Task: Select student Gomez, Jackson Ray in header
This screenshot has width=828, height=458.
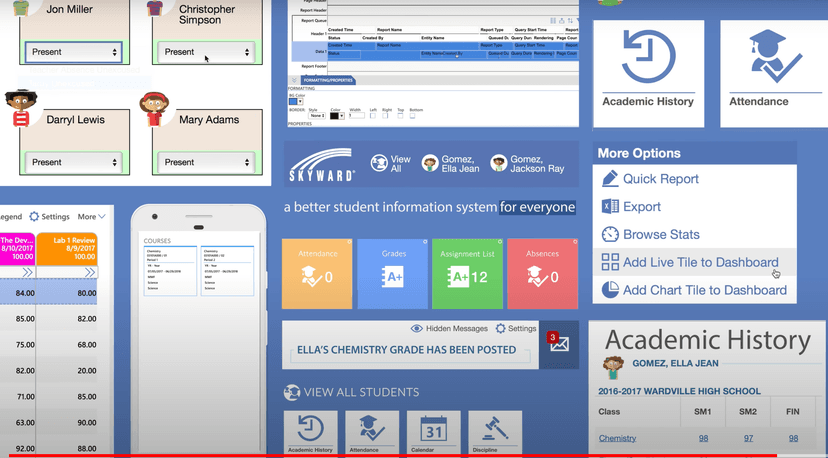Action: click(x=527, y=164)
